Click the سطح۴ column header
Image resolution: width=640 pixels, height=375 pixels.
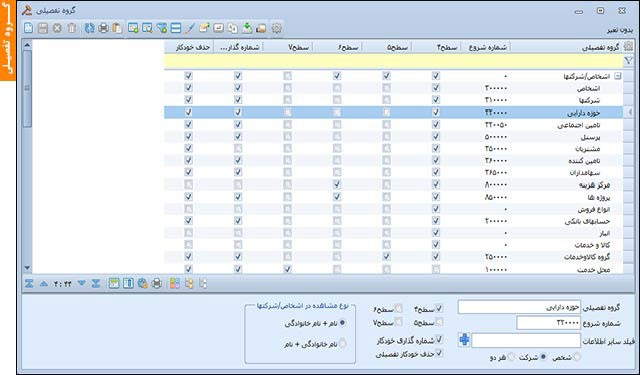(x=436, y=47)
